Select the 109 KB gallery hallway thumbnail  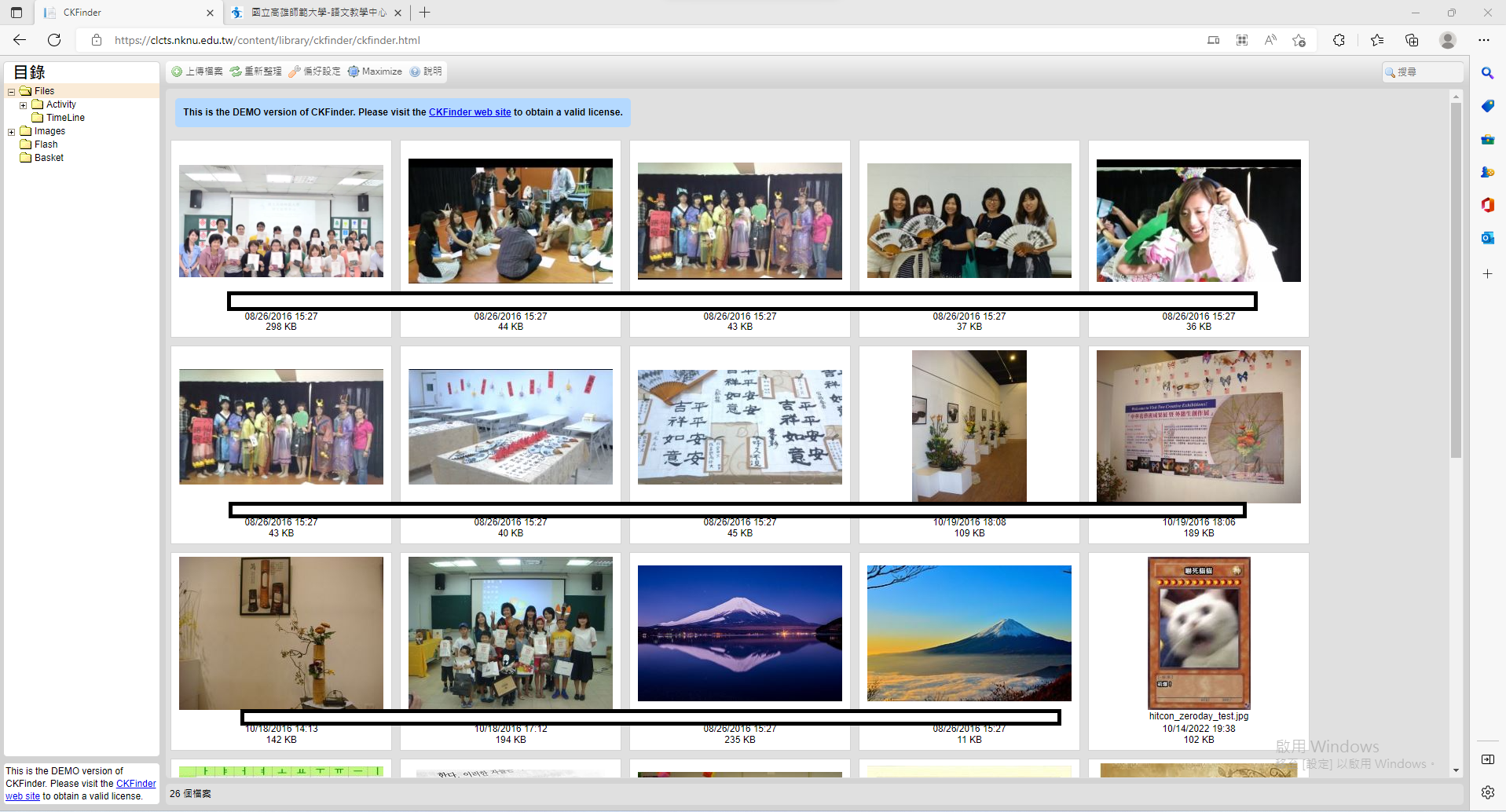pyautogui.click(x=969, y=426)
